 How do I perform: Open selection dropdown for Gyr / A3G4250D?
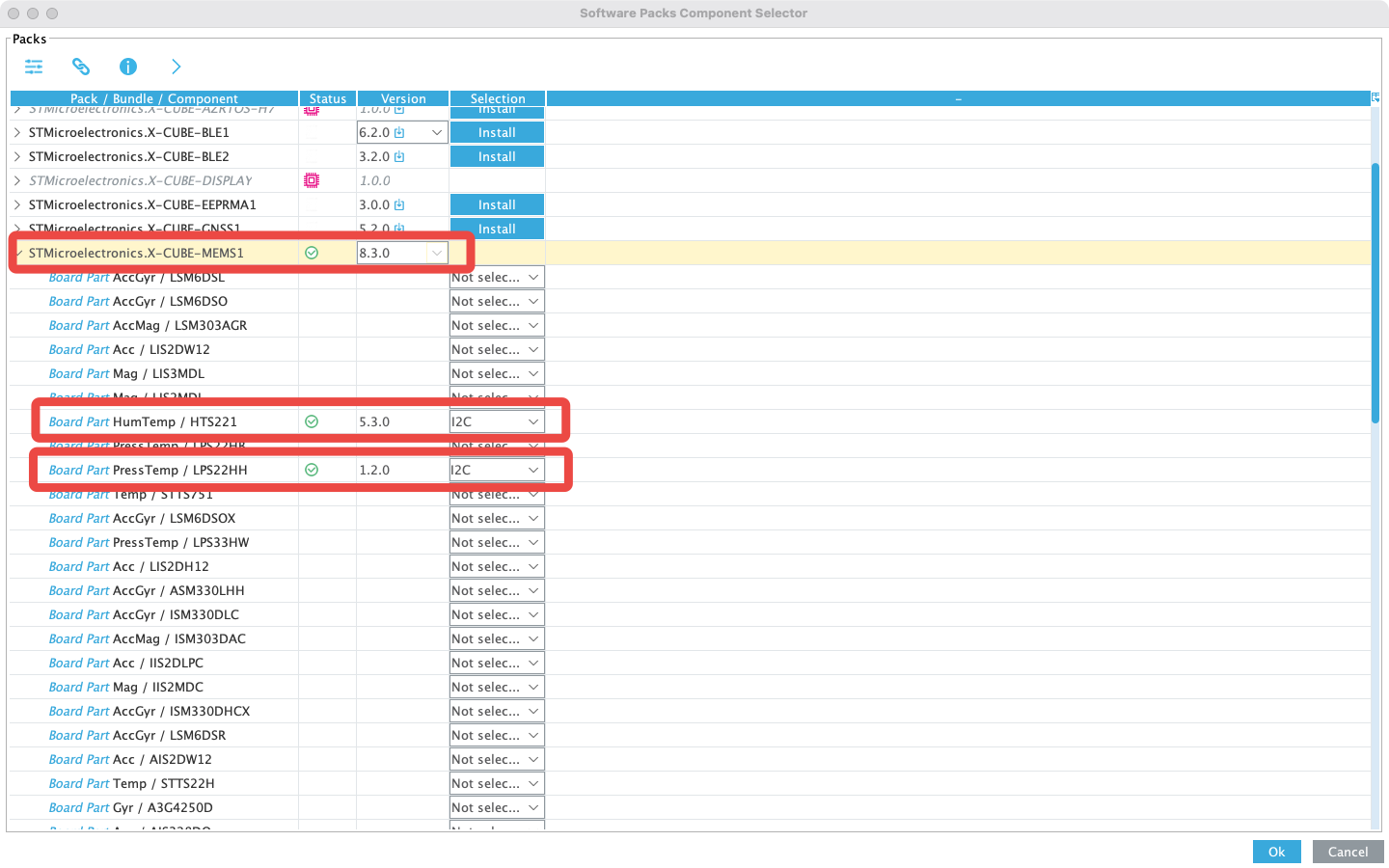(498, 807)
